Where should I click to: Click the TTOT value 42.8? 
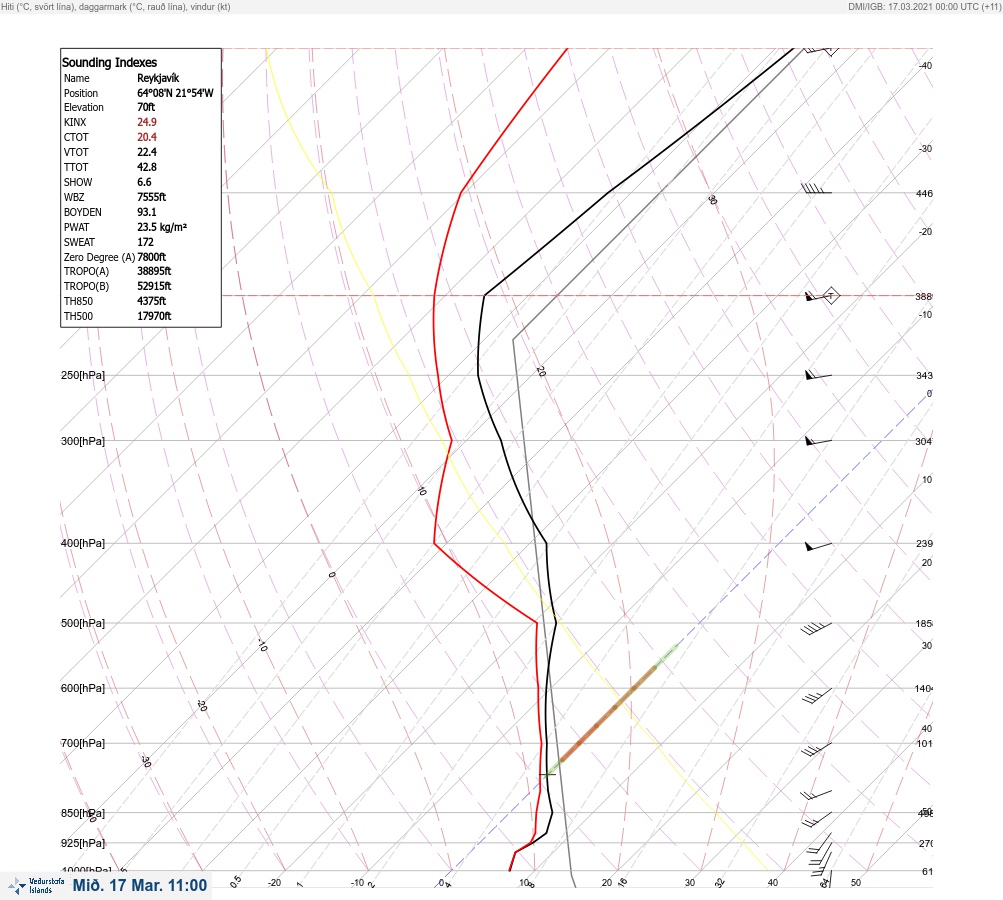point(146,167)
